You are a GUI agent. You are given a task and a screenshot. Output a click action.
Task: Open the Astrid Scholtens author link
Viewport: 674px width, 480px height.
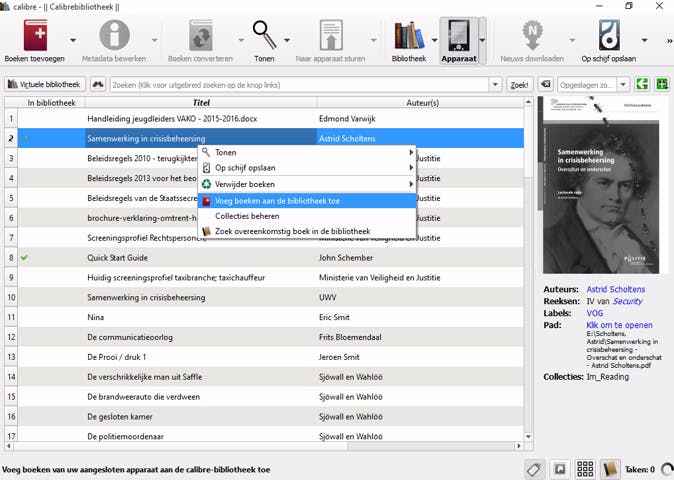click(616, 289)
